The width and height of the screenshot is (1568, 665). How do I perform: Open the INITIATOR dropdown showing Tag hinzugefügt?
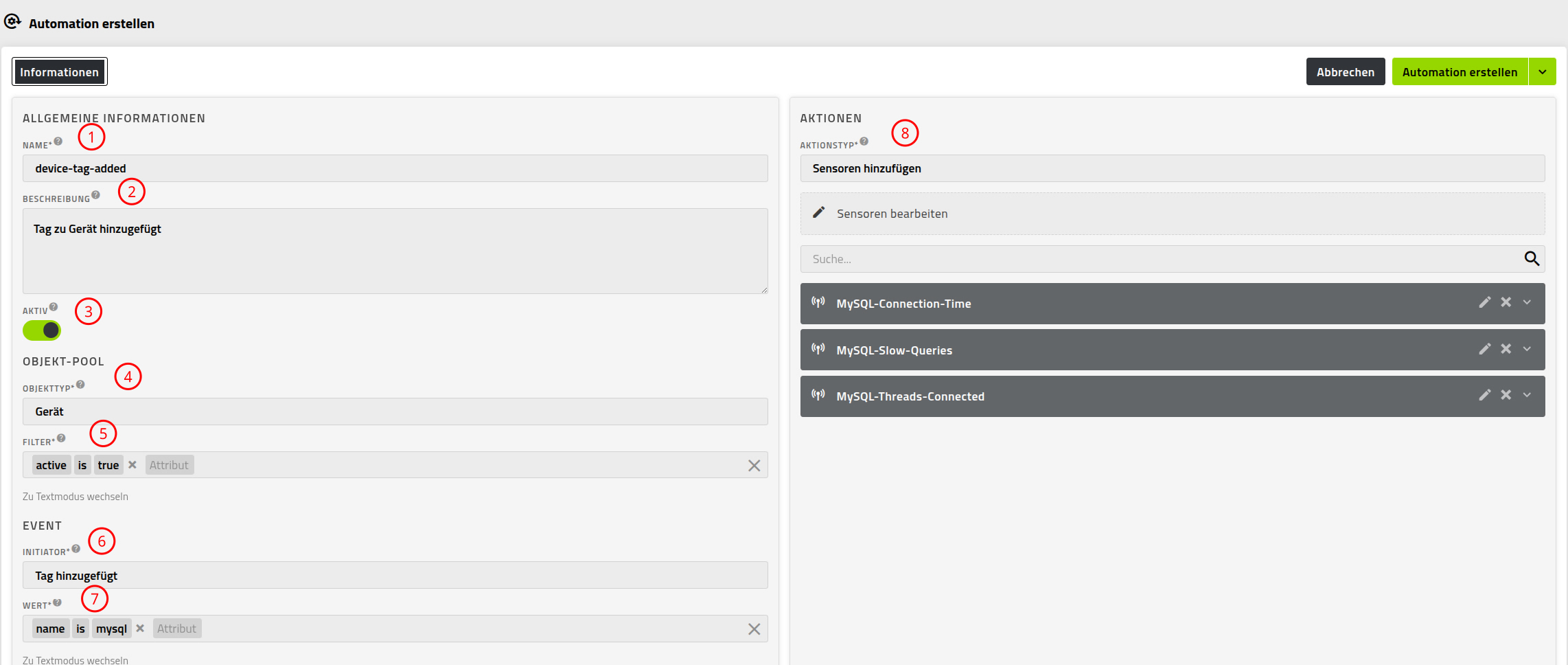[x=395, y=575]
